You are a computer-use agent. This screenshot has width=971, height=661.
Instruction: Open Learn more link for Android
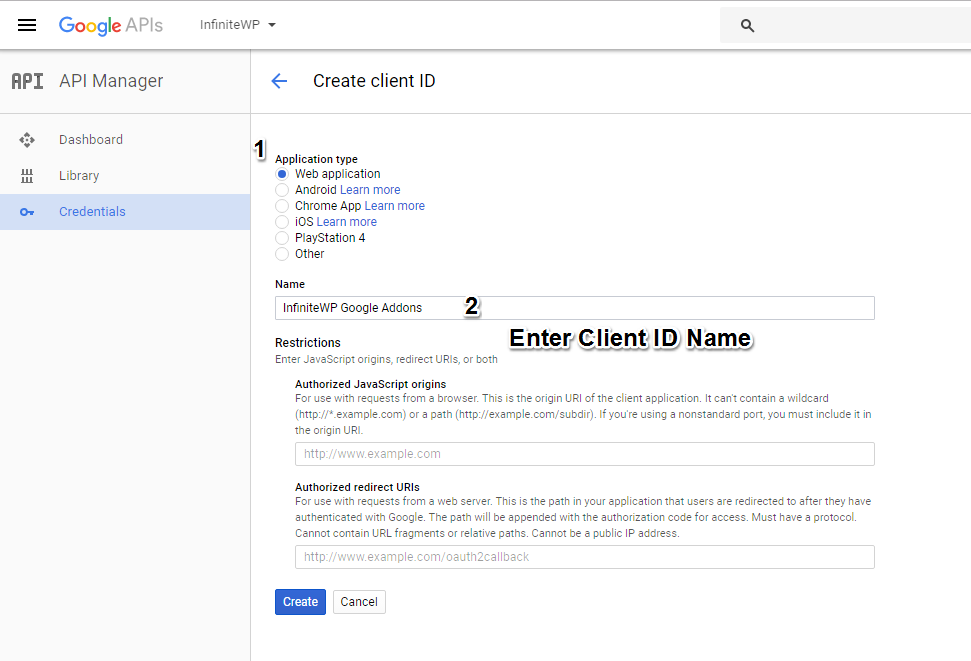coord(370,190)
